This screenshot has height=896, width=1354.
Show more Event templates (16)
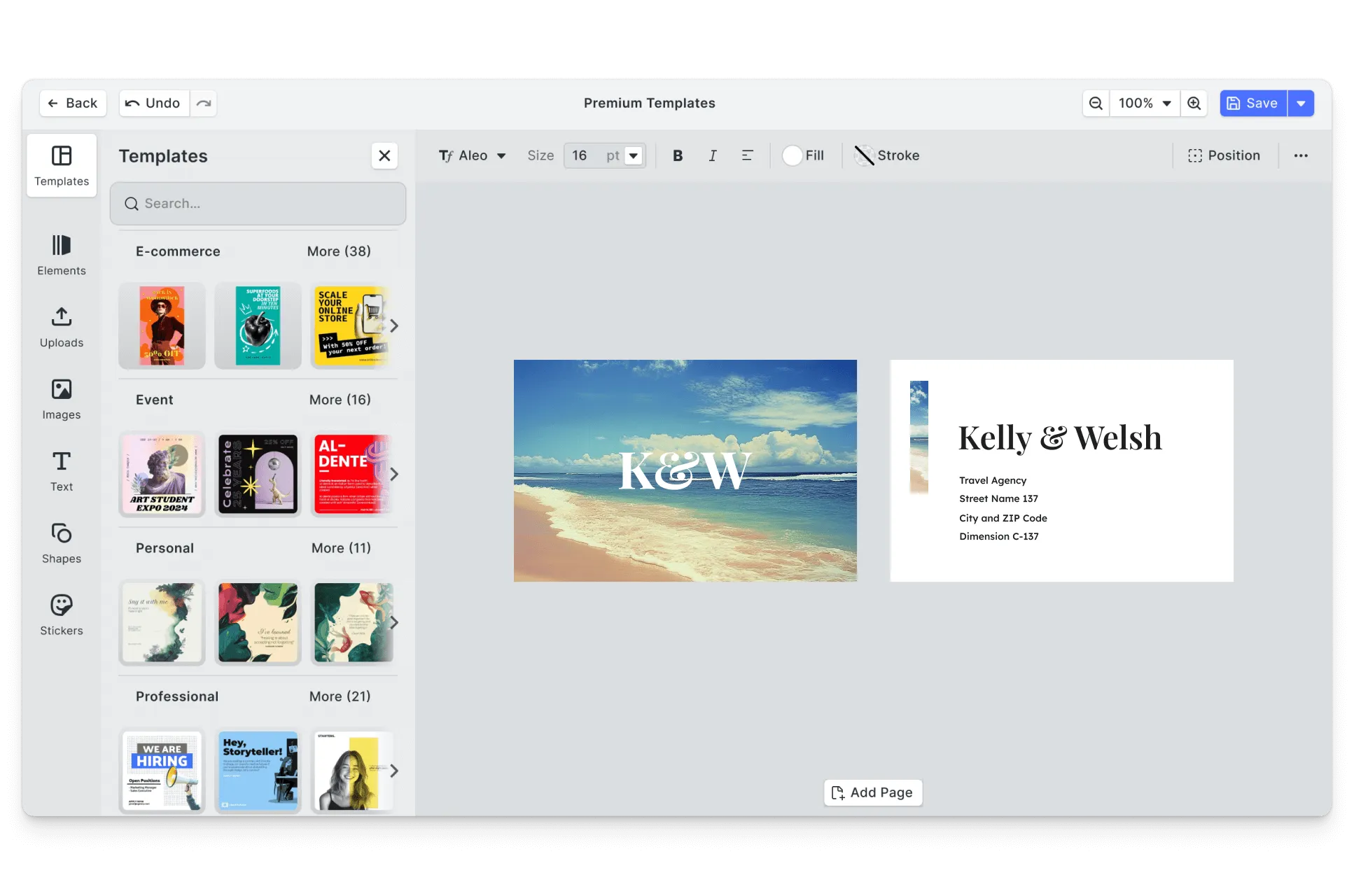[340, 400]
